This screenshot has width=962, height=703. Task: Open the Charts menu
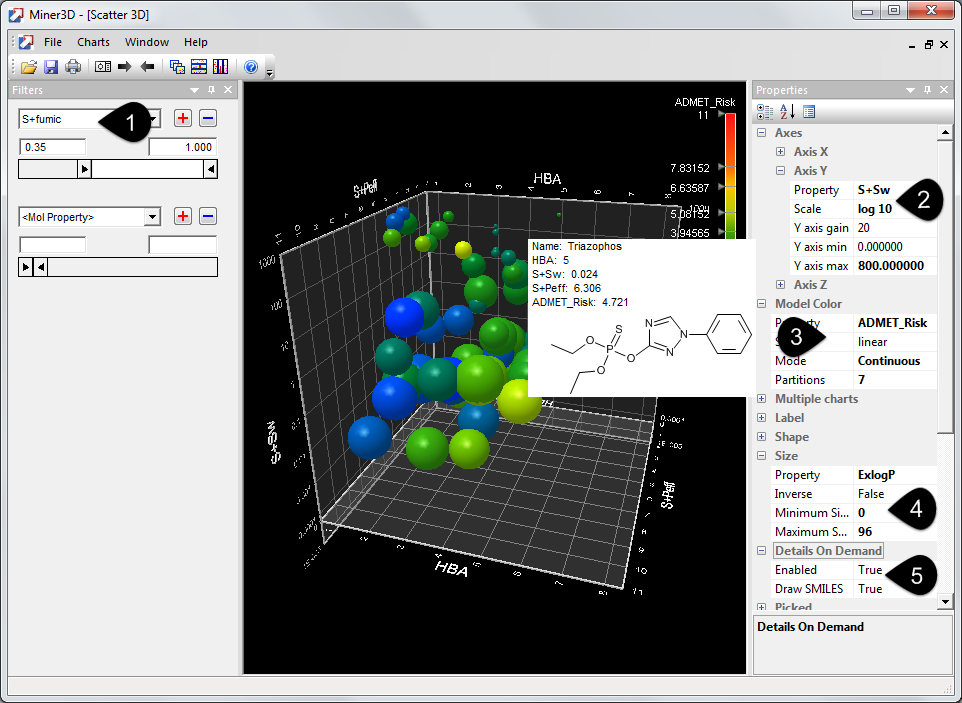[x=93, y=42]
